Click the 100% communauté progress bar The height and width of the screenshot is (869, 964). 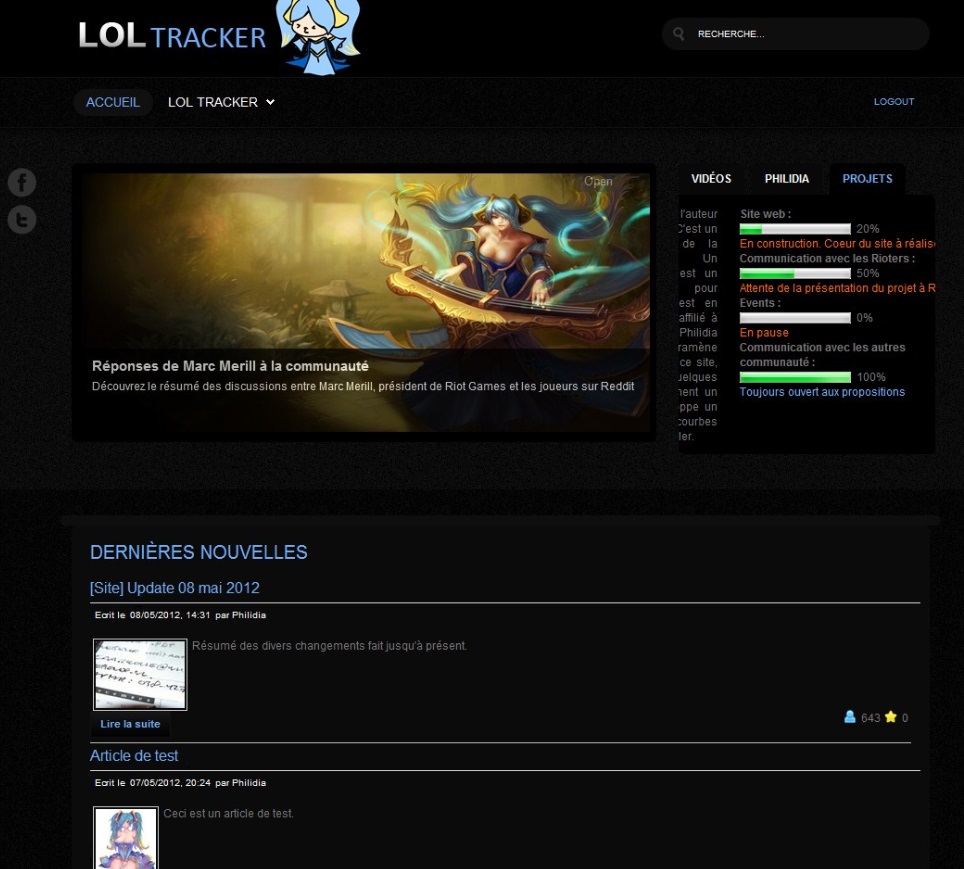(795, 377)
